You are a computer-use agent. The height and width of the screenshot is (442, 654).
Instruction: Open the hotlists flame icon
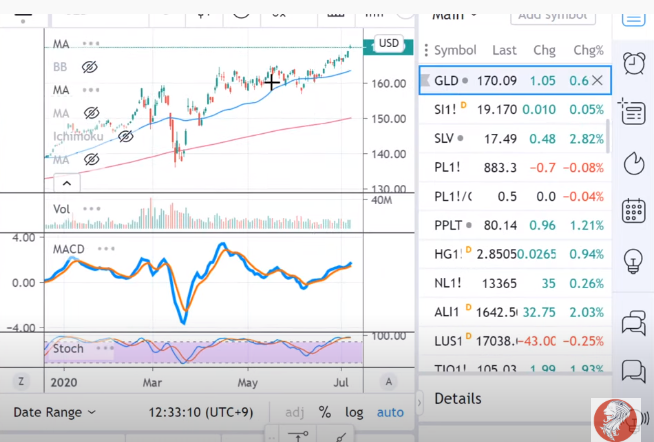[634, 163]
